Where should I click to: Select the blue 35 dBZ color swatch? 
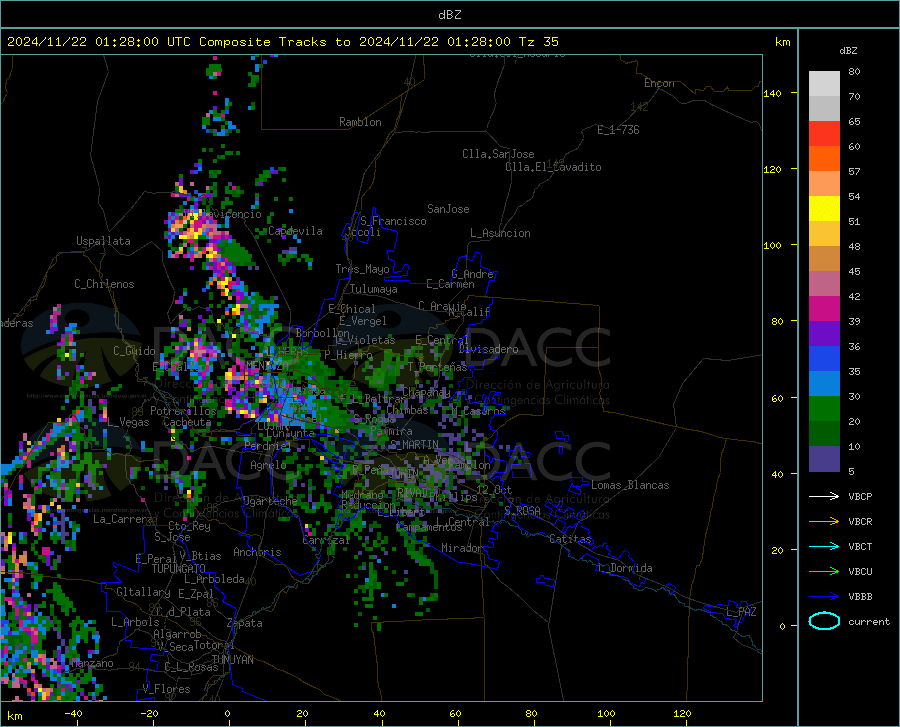click(x=824, y=359)
